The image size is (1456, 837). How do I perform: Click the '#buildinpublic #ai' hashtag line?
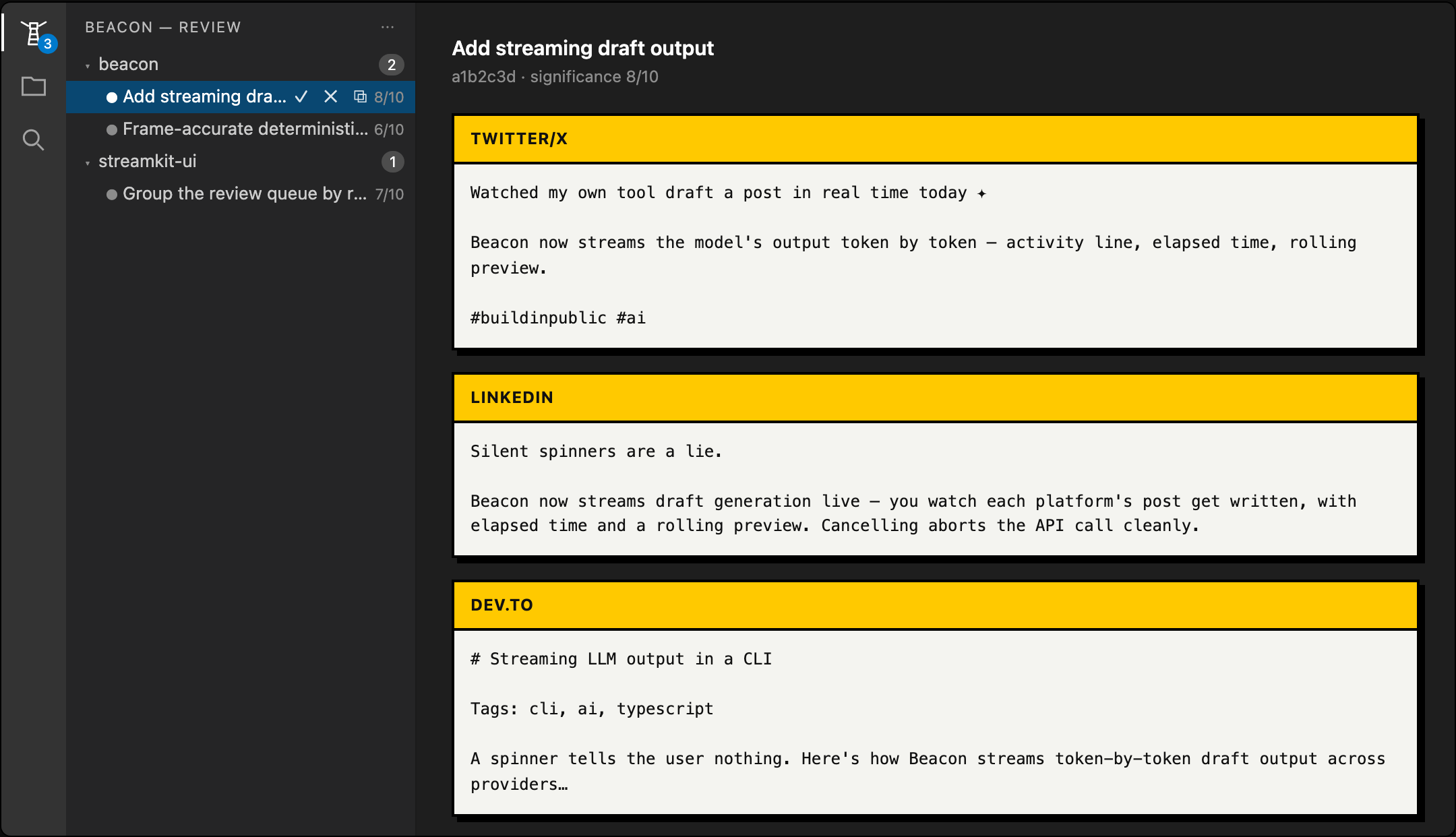click(558, 317)
